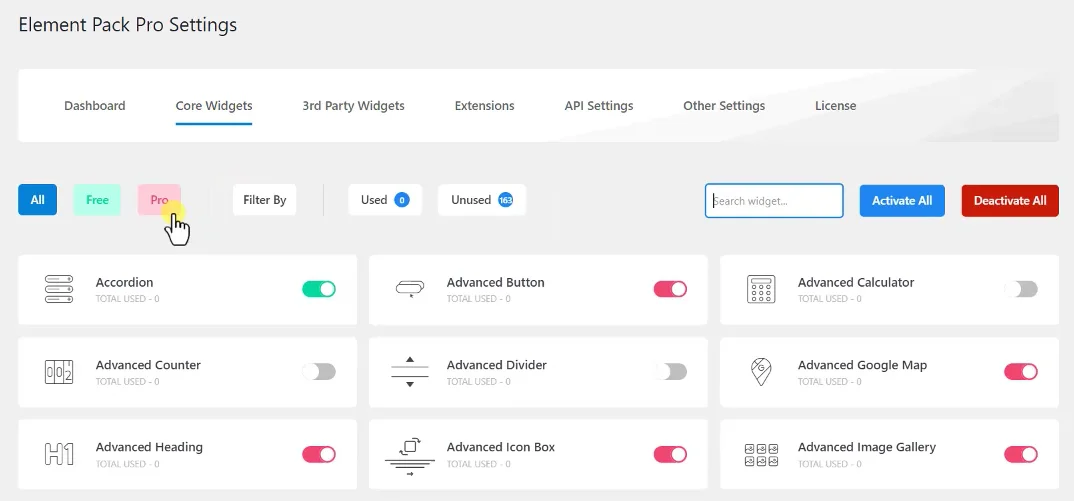
Task: Turn on the Advanced Divider switch
Action: click(670, 371)
